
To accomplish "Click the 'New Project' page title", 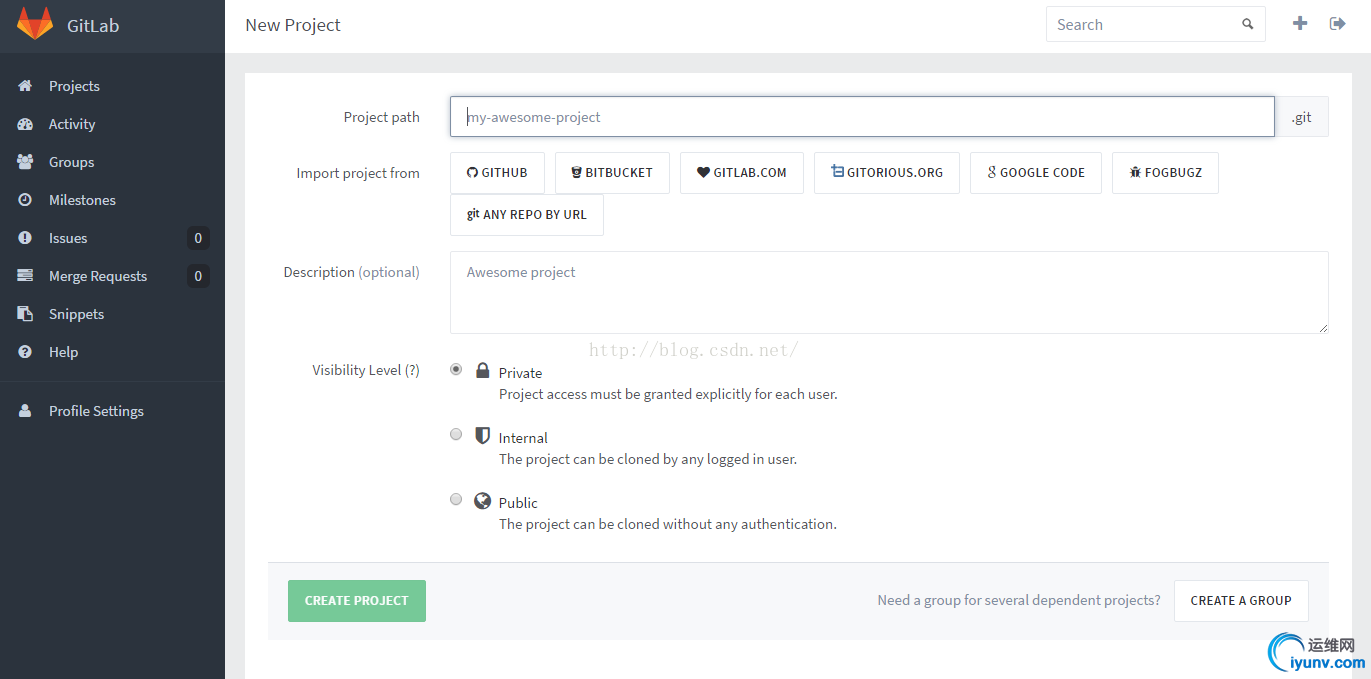I will [x=293, y=25].
